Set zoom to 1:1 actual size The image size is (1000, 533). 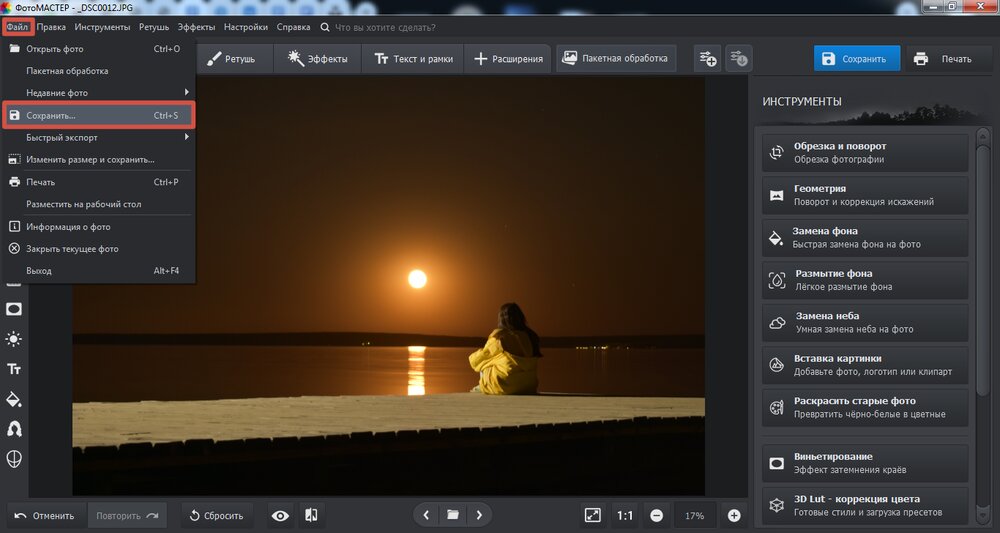click(x=625, y=515)
